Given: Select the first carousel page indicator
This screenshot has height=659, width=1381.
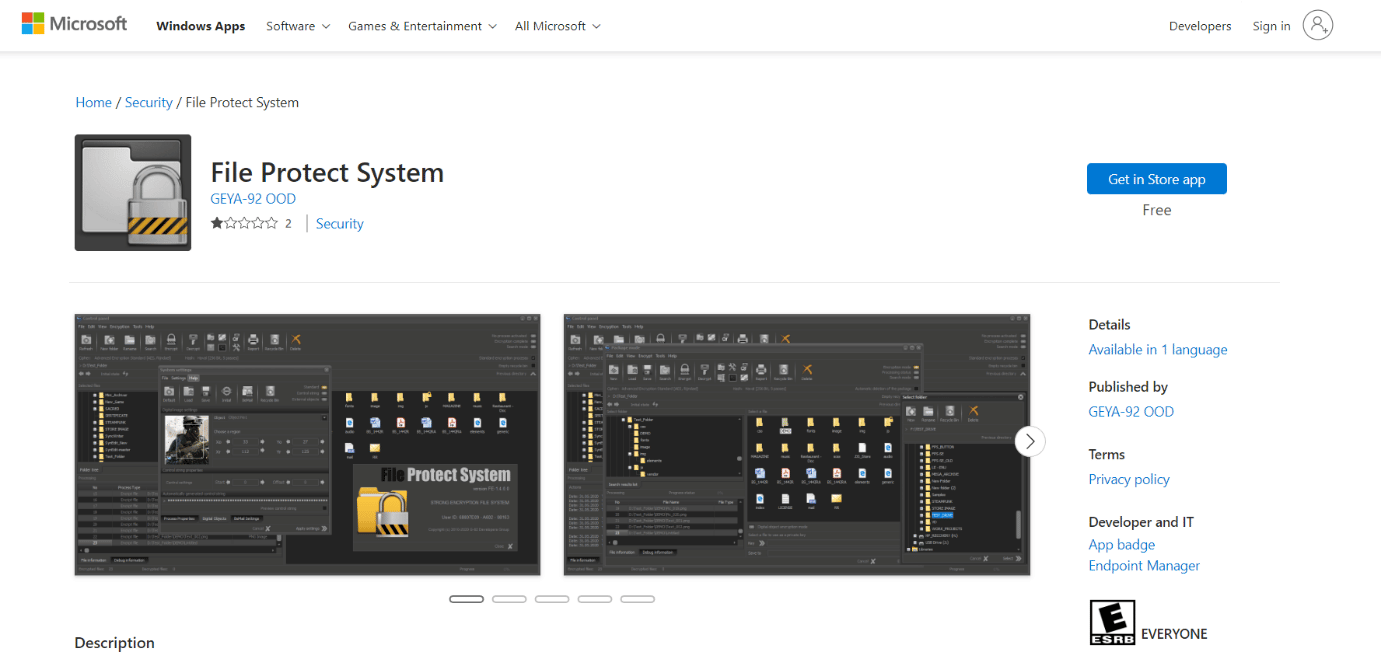Looking at the screenshot, I should [x=466, y=599].
